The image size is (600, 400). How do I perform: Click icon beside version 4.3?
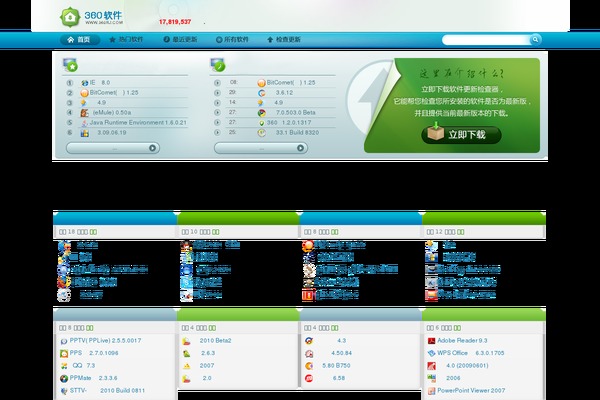309,341
